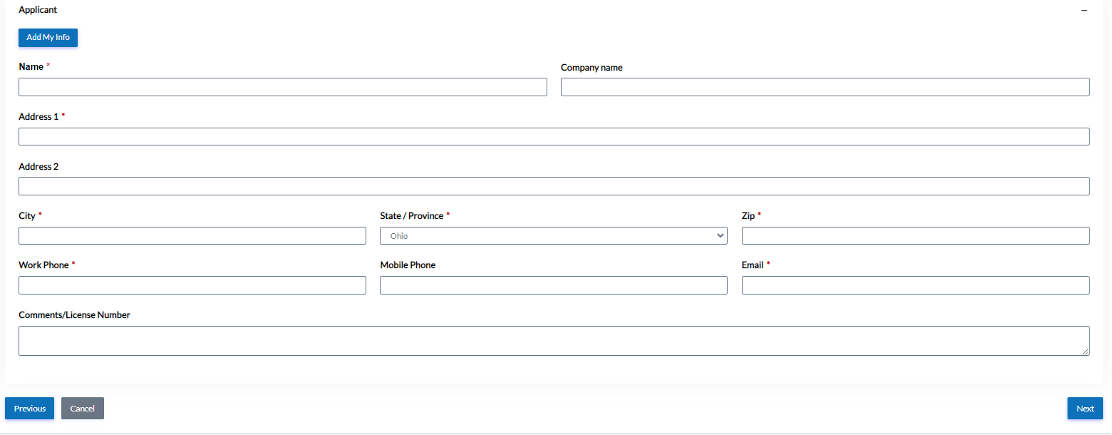Click the Comments/License Number text area
Viewport: 1112px width, 435px height.
[x=553, y=340]
